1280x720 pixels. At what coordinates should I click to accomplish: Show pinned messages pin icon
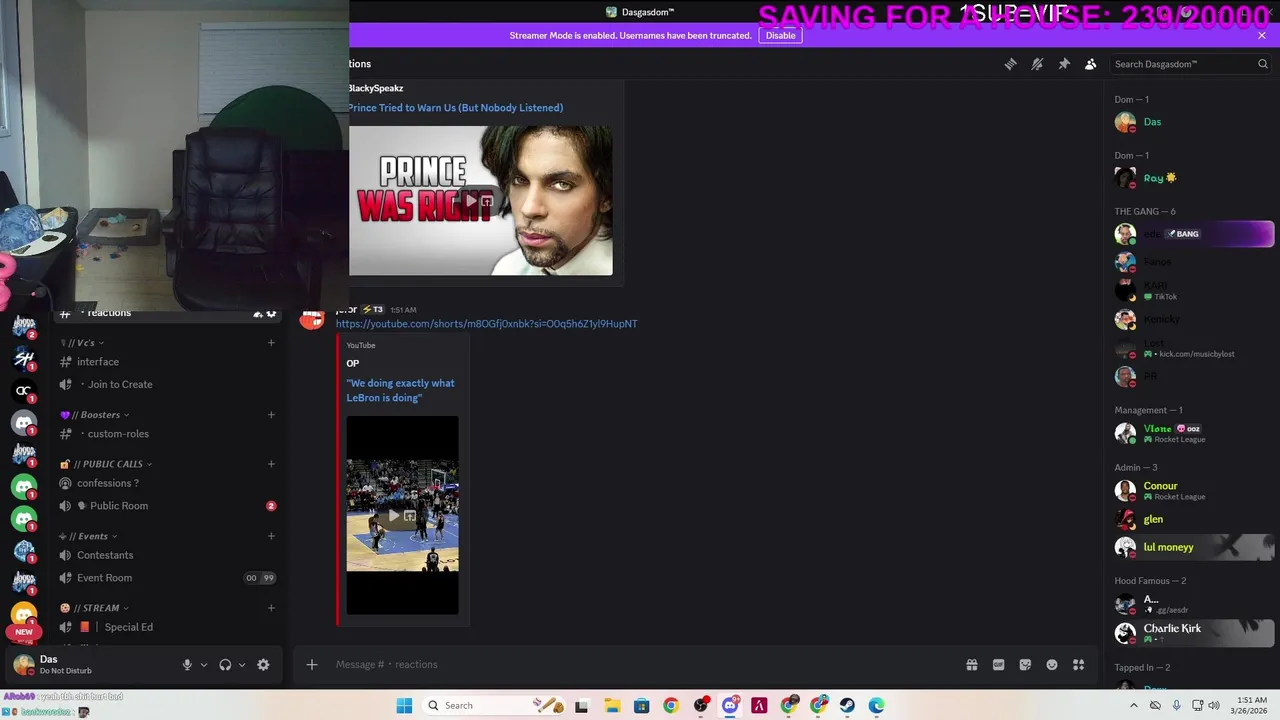pos(1064,64)
